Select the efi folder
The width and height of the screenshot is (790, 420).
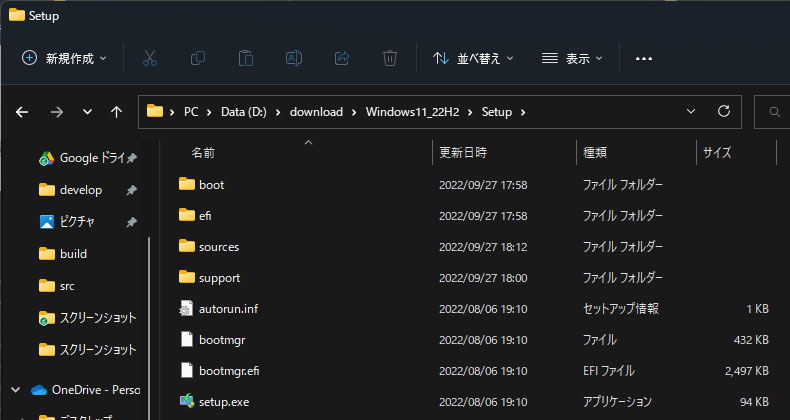click(195, 216)
